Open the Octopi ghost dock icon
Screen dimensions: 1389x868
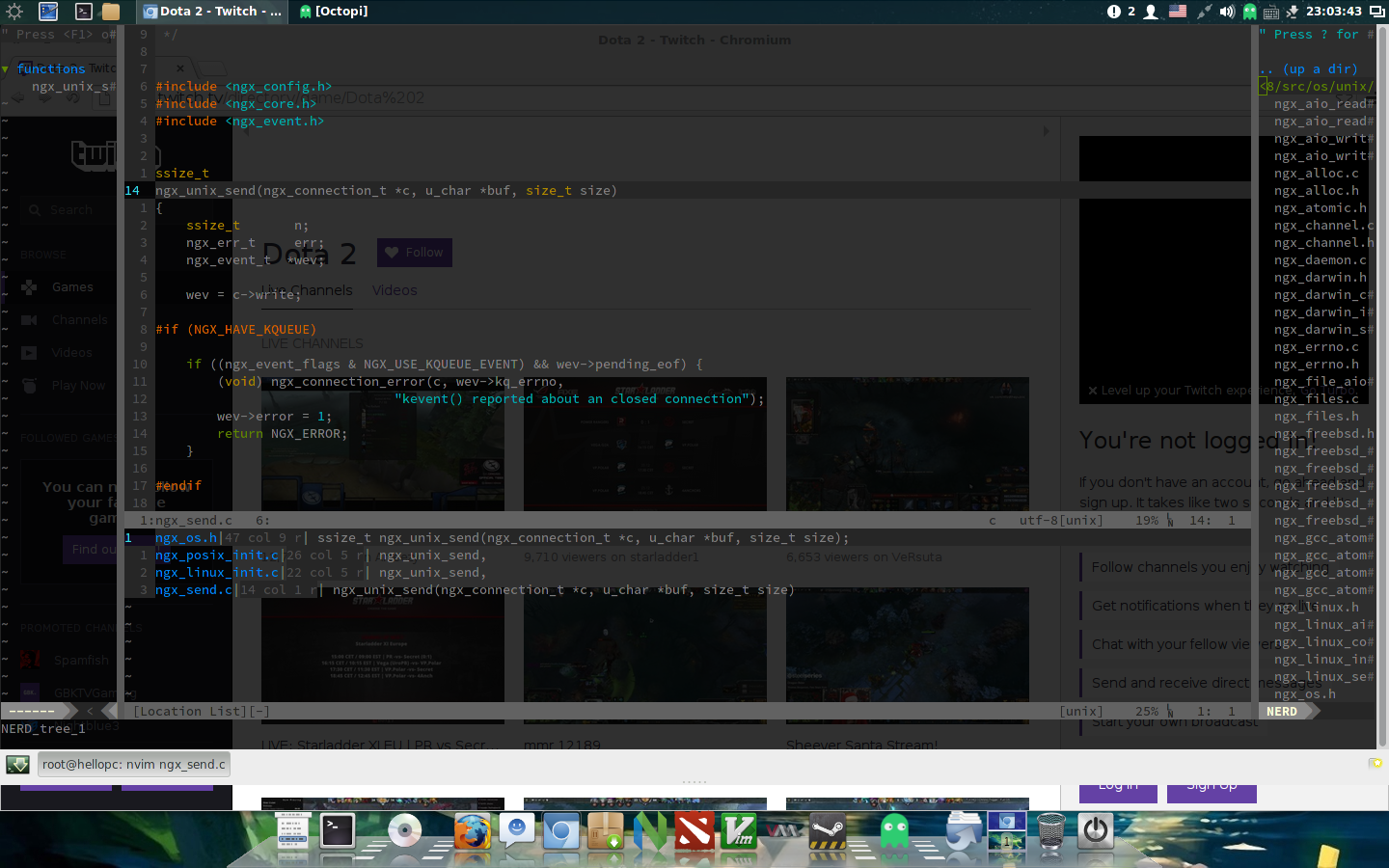point(895,831)
